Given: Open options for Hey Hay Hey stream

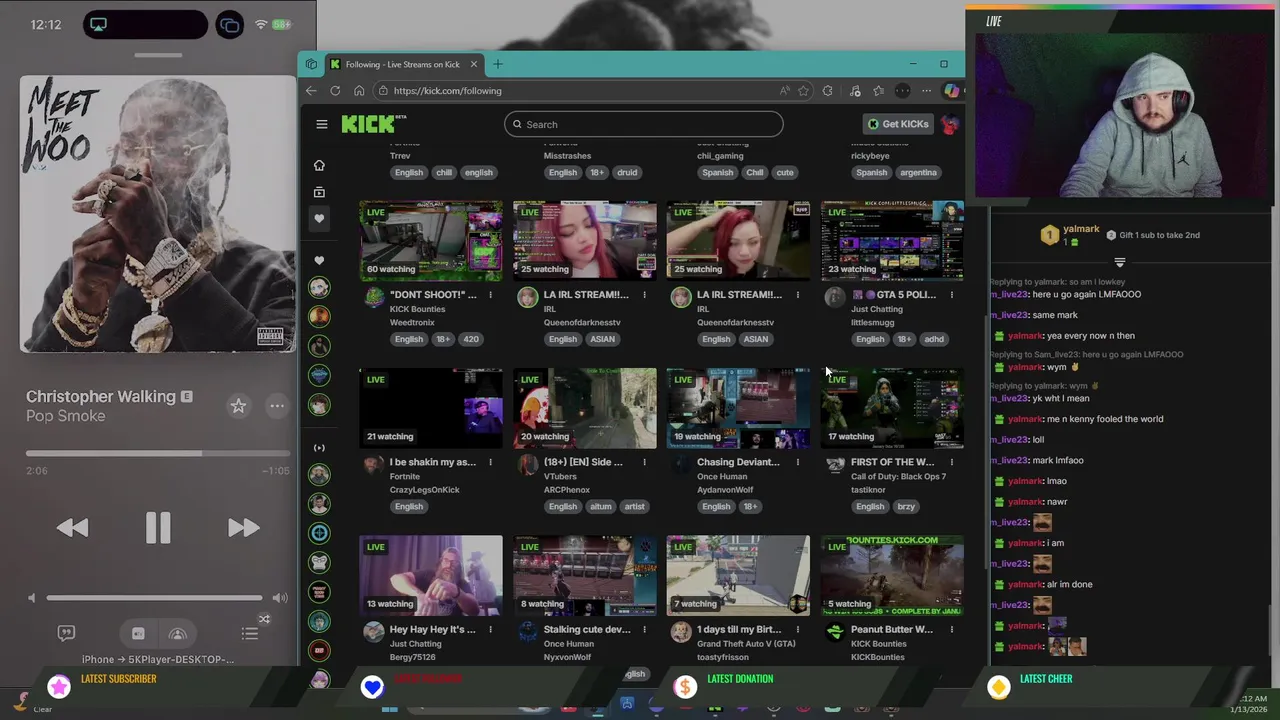Looking at the screenshot, I should (490, 629).
